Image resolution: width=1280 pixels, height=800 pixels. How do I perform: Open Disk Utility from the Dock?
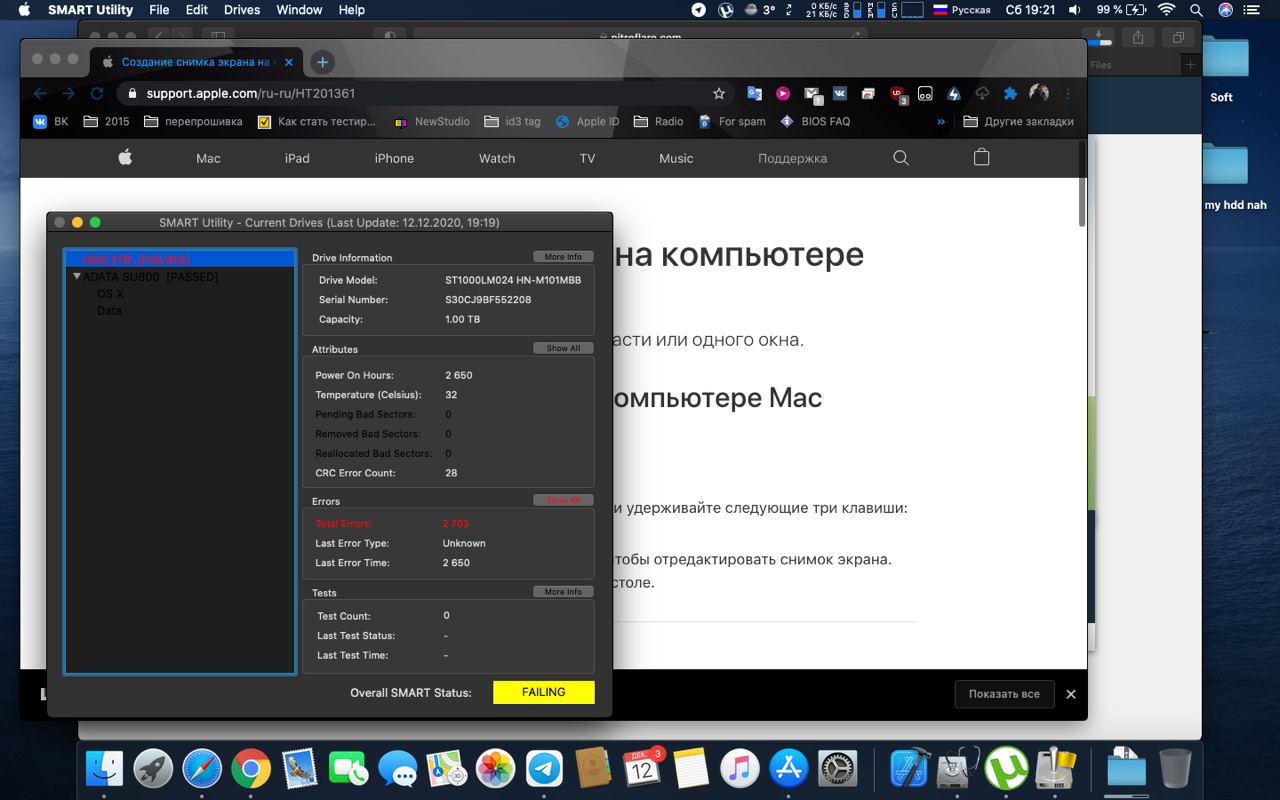coord(959,769)
